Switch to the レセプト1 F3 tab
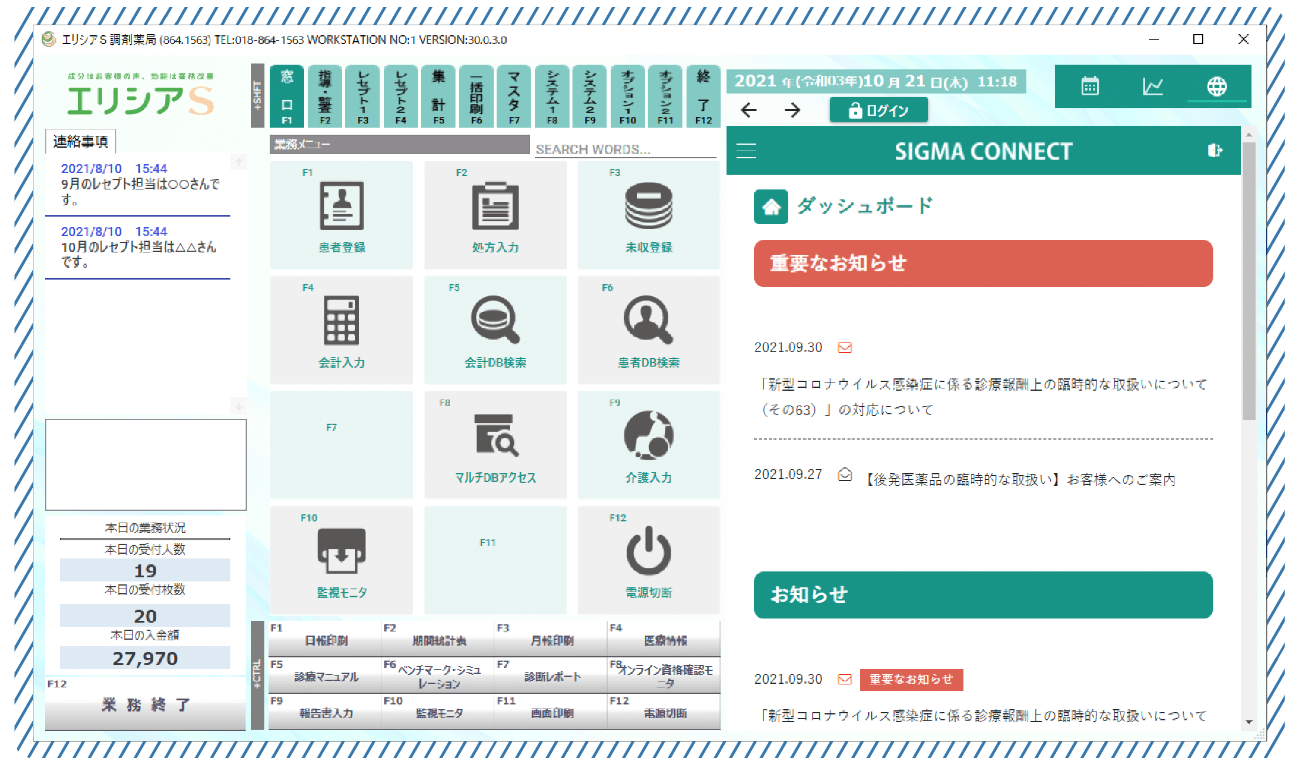Screen dimensions: 1300x766 click(x=363, y=97)
